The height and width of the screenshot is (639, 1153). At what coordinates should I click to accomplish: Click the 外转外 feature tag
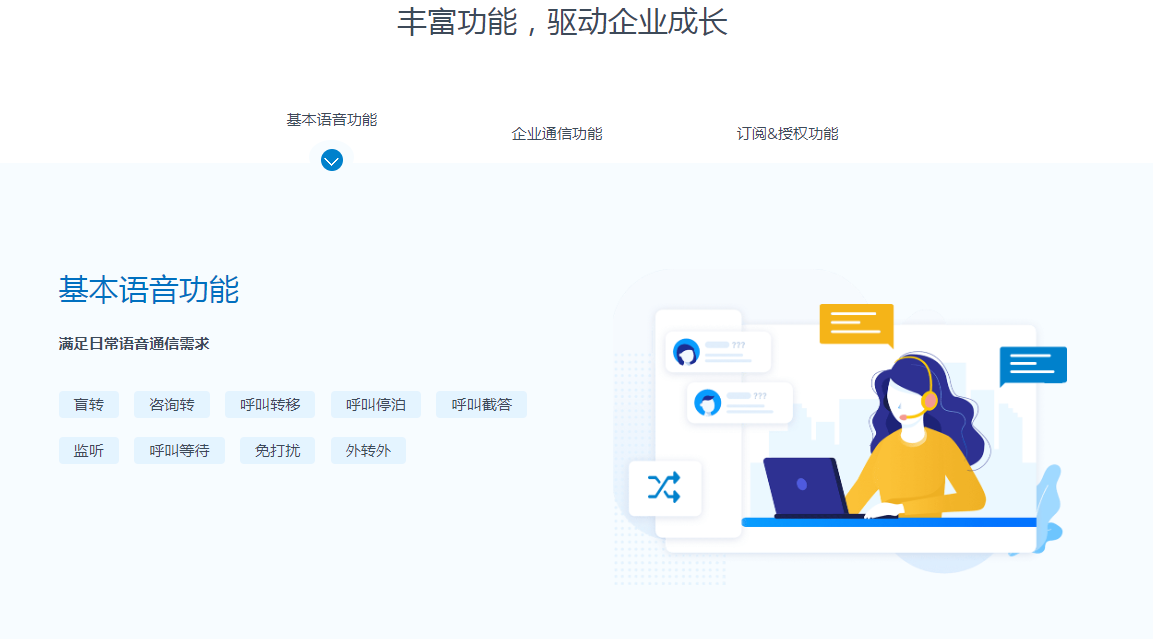click(368, 451)
